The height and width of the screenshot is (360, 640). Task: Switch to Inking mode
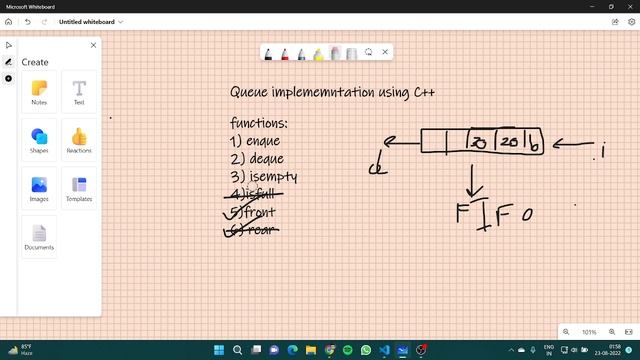(9, 62)
